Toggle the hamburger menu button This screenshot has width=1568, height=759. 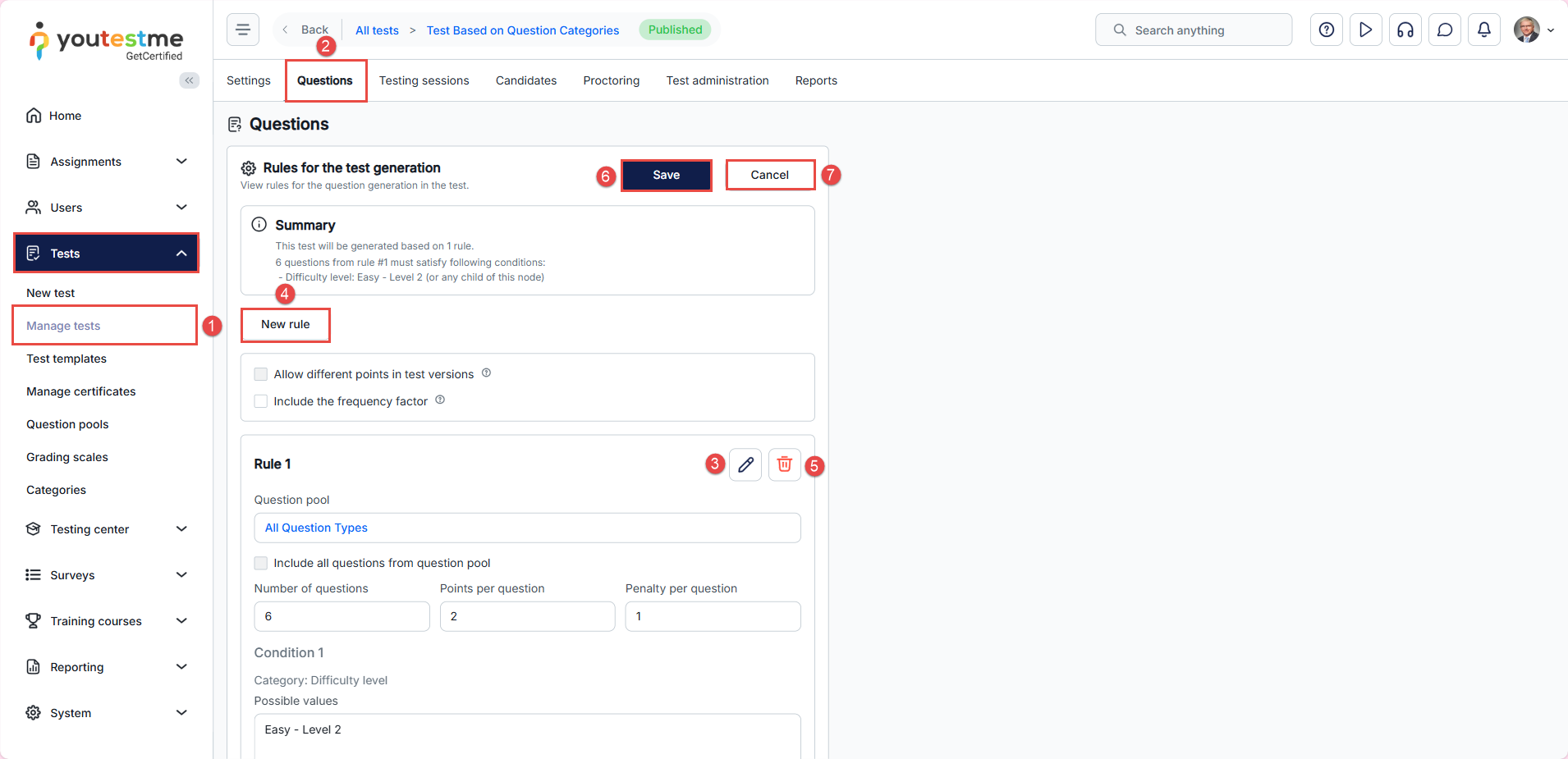click(243, 30)
